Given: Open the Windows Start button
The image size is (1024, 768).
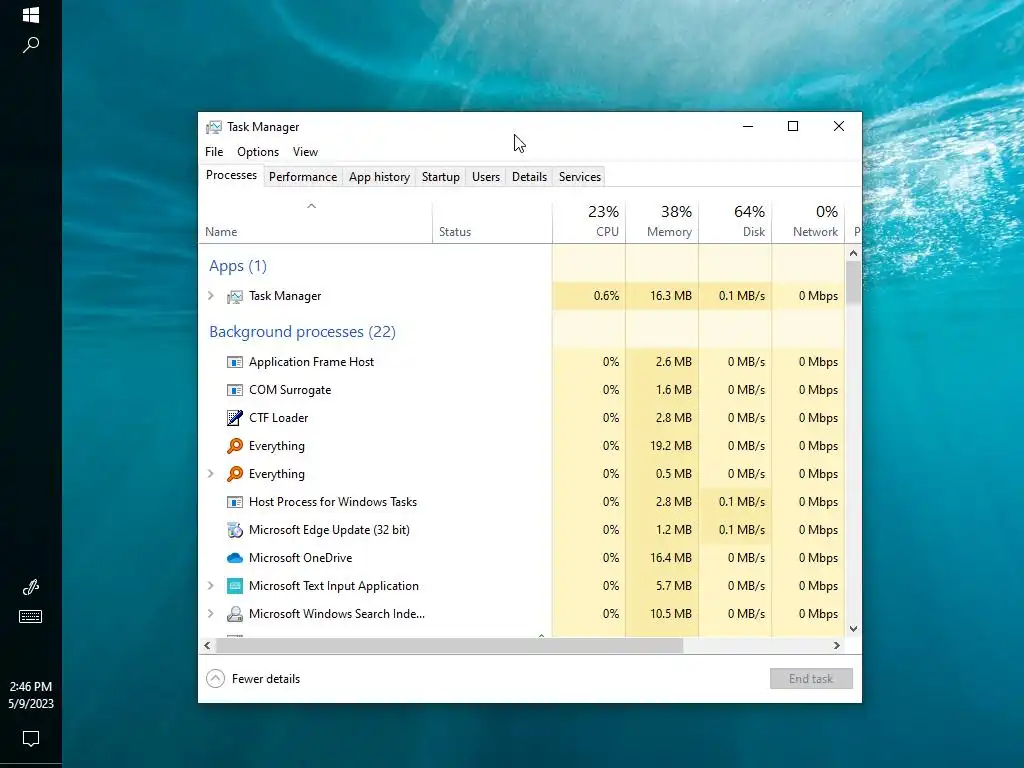Looking at the screenshot, I should (x=31, y=15).
